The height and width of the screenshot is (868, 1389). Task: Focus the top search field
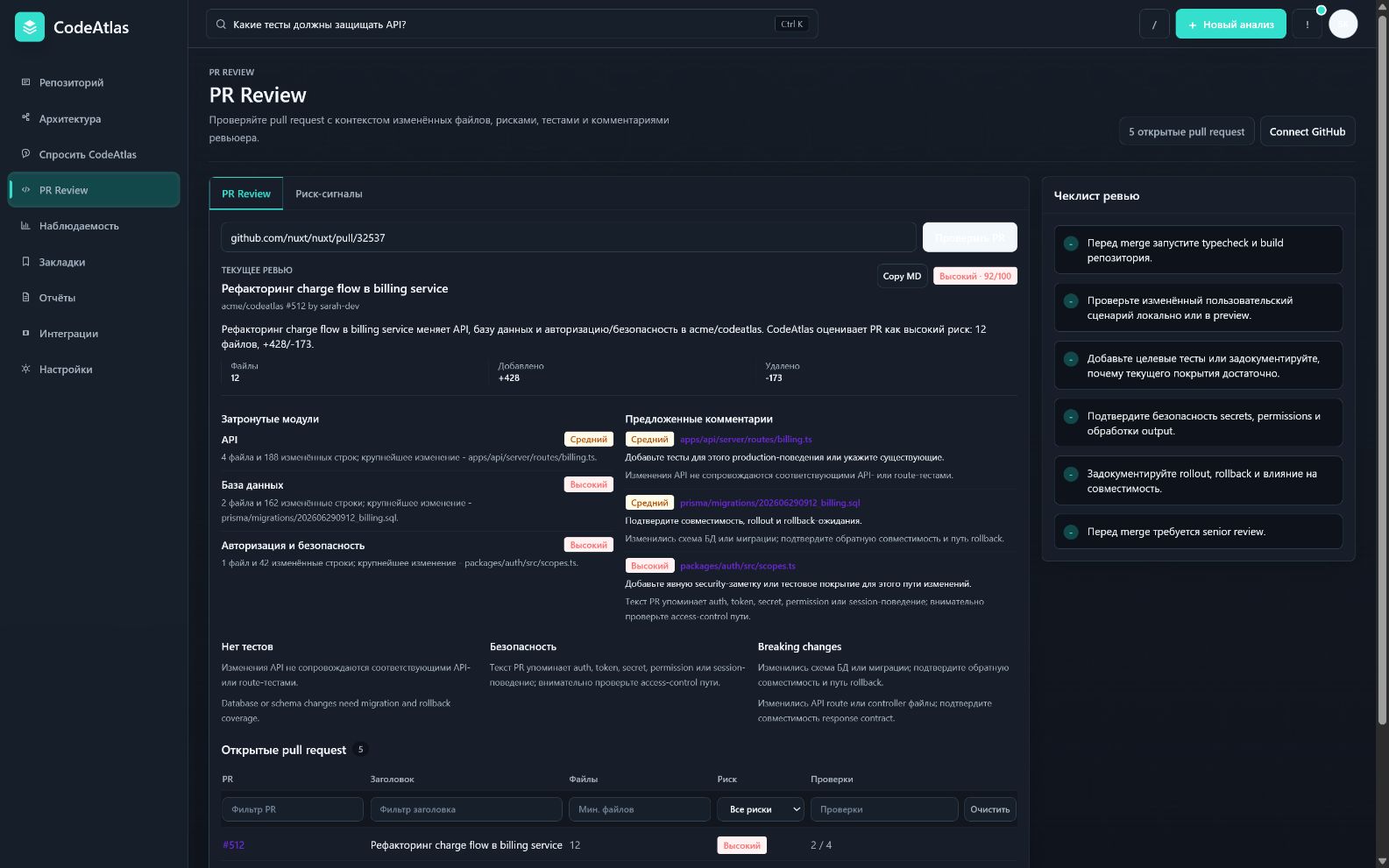pos(512,25)
